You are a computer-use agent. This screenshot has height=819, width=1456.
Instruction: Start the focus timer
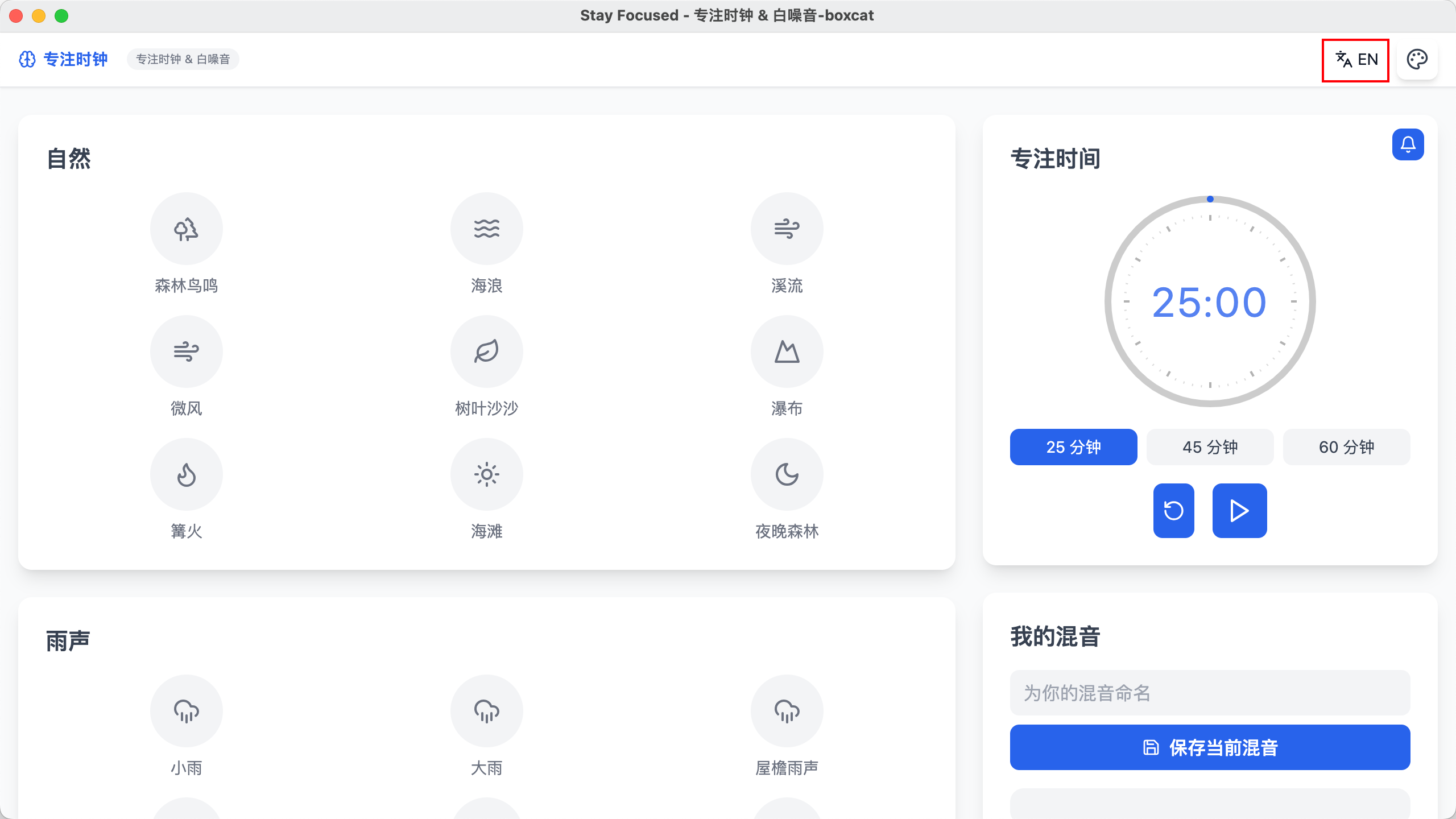click(x=1240, y=511)
